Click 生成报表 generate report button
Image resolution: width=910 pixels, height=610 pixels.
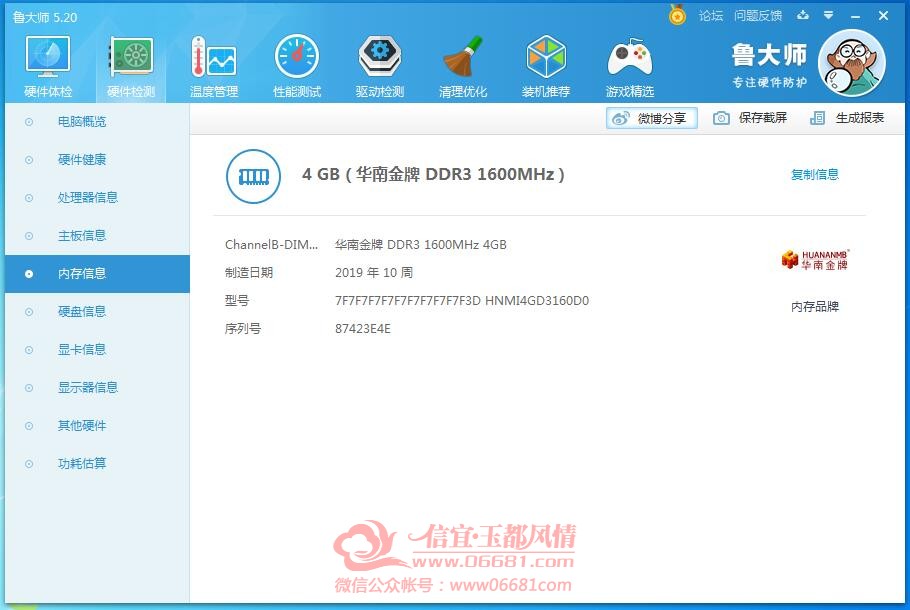pyautogui.click(x=847, y=118)
